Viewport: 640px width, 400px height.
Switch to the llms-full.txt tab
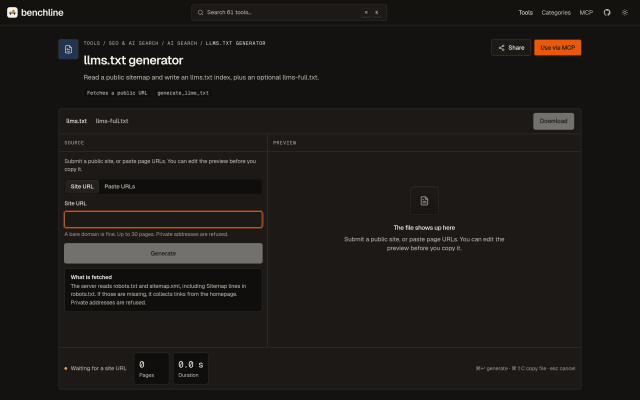click(x=112, y=121)
